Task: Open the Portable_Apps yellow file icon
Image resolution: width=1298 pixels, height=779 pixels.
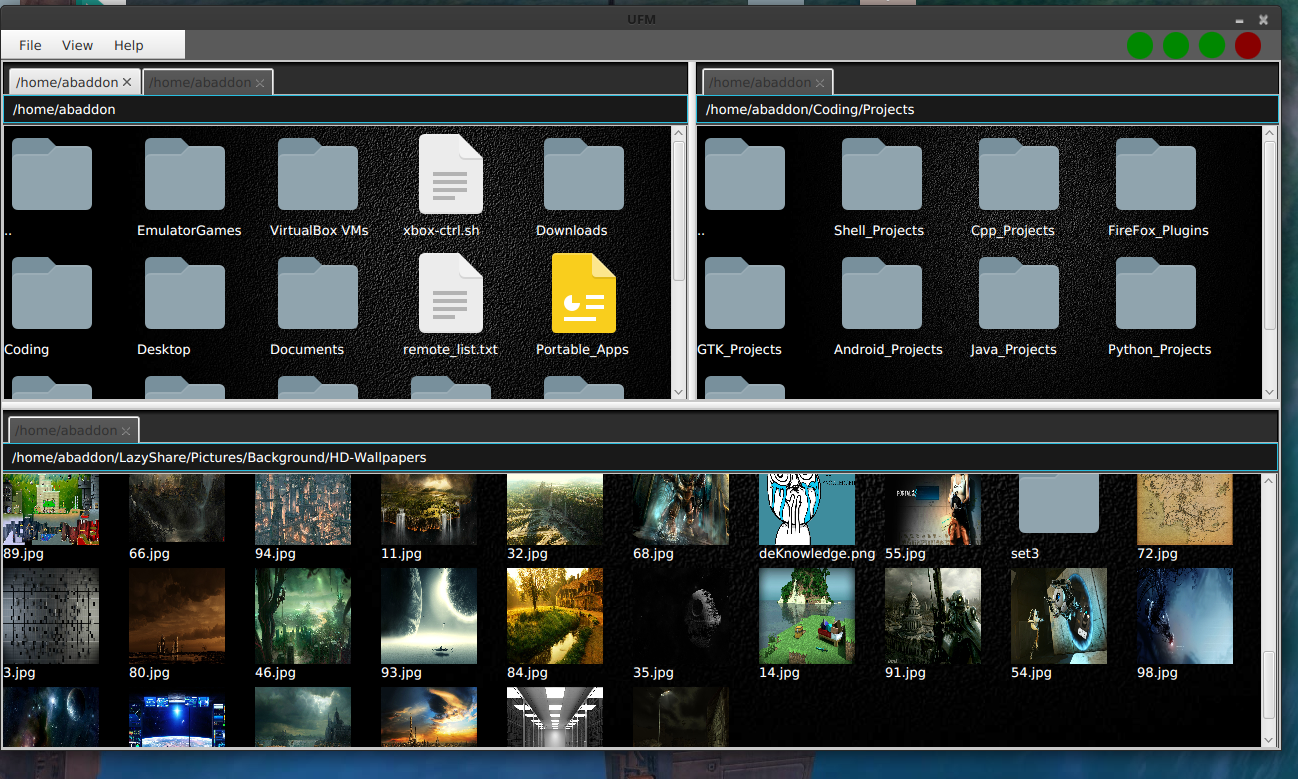Action: [584, 294]
